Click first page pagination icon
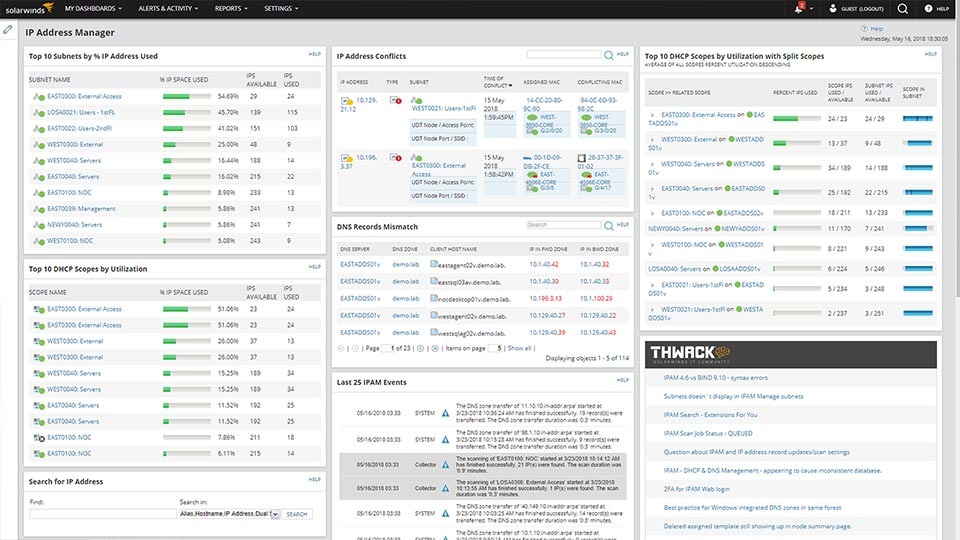Image resolution: width=960 pixels, height=540 pixels. tap(341, 348)
